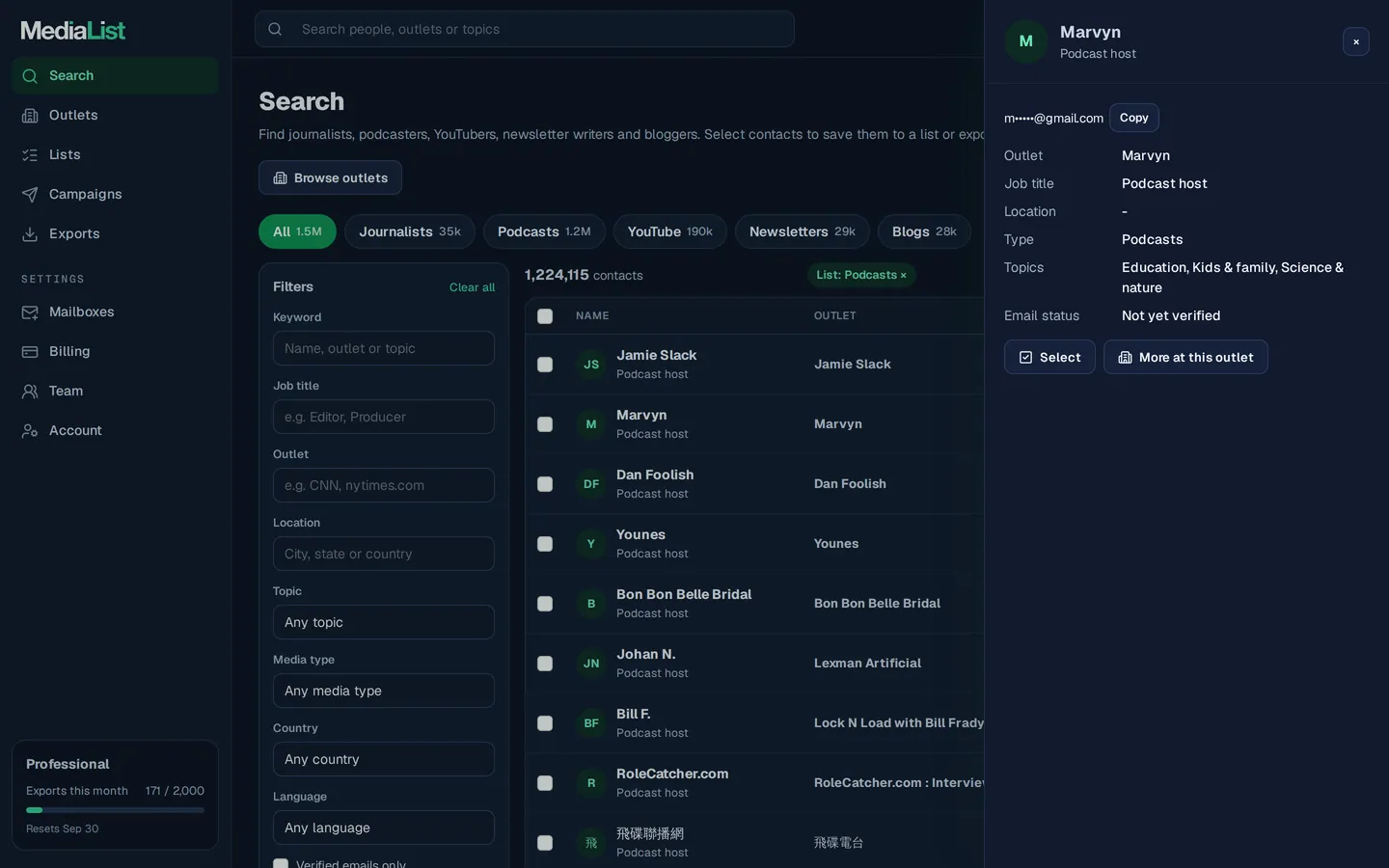Open the Outlets sidebar page

point(115,115)
